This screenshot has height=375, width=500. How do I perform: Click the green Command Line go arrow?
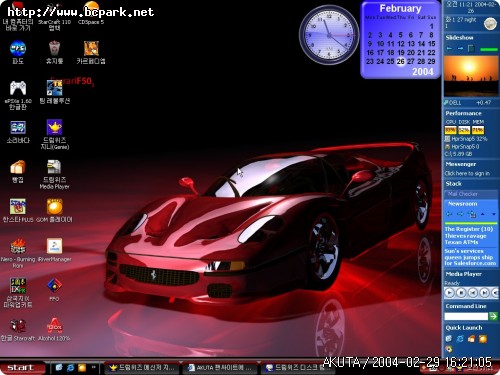click(x=493, y=316)
